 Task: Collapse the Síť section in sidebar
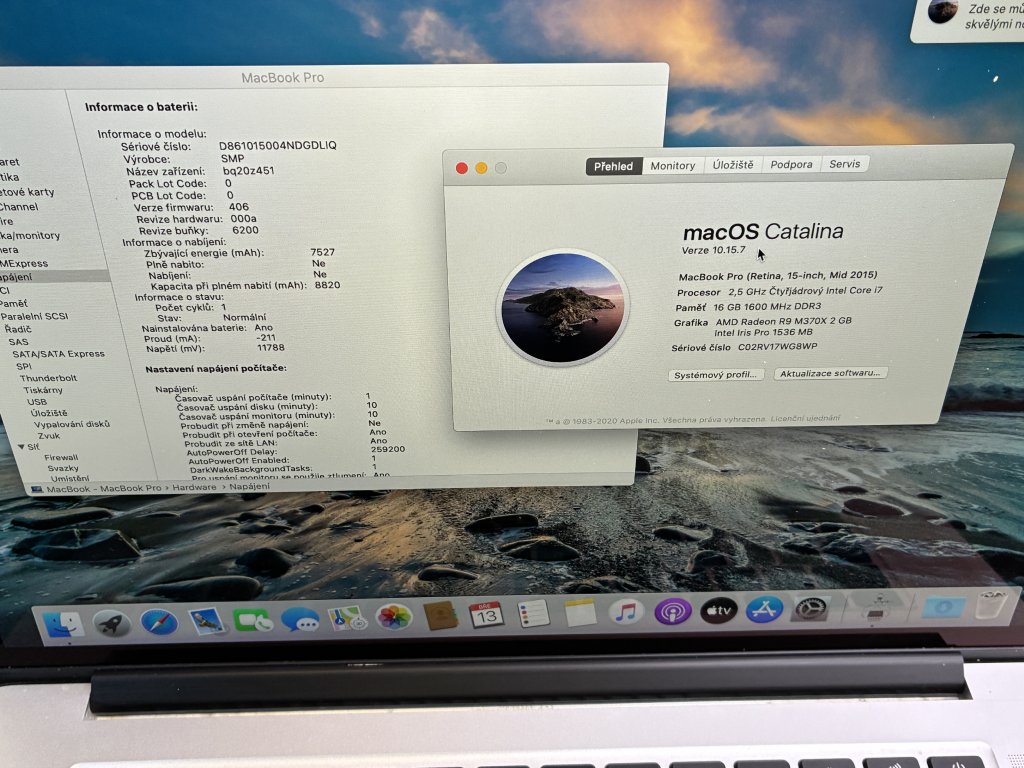tap(22, 447)
